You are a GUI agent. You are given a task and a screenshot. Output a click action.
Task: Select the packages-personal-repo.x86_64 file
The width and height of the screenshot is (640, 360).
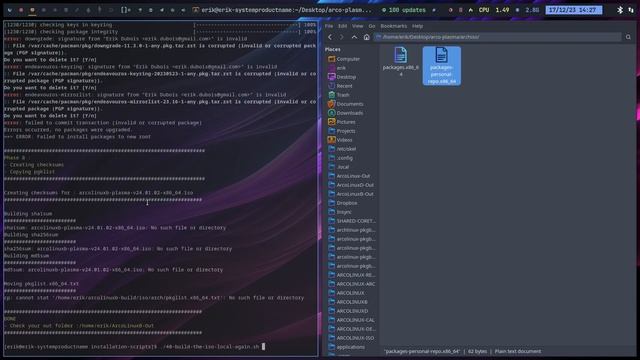coord(442,66)
